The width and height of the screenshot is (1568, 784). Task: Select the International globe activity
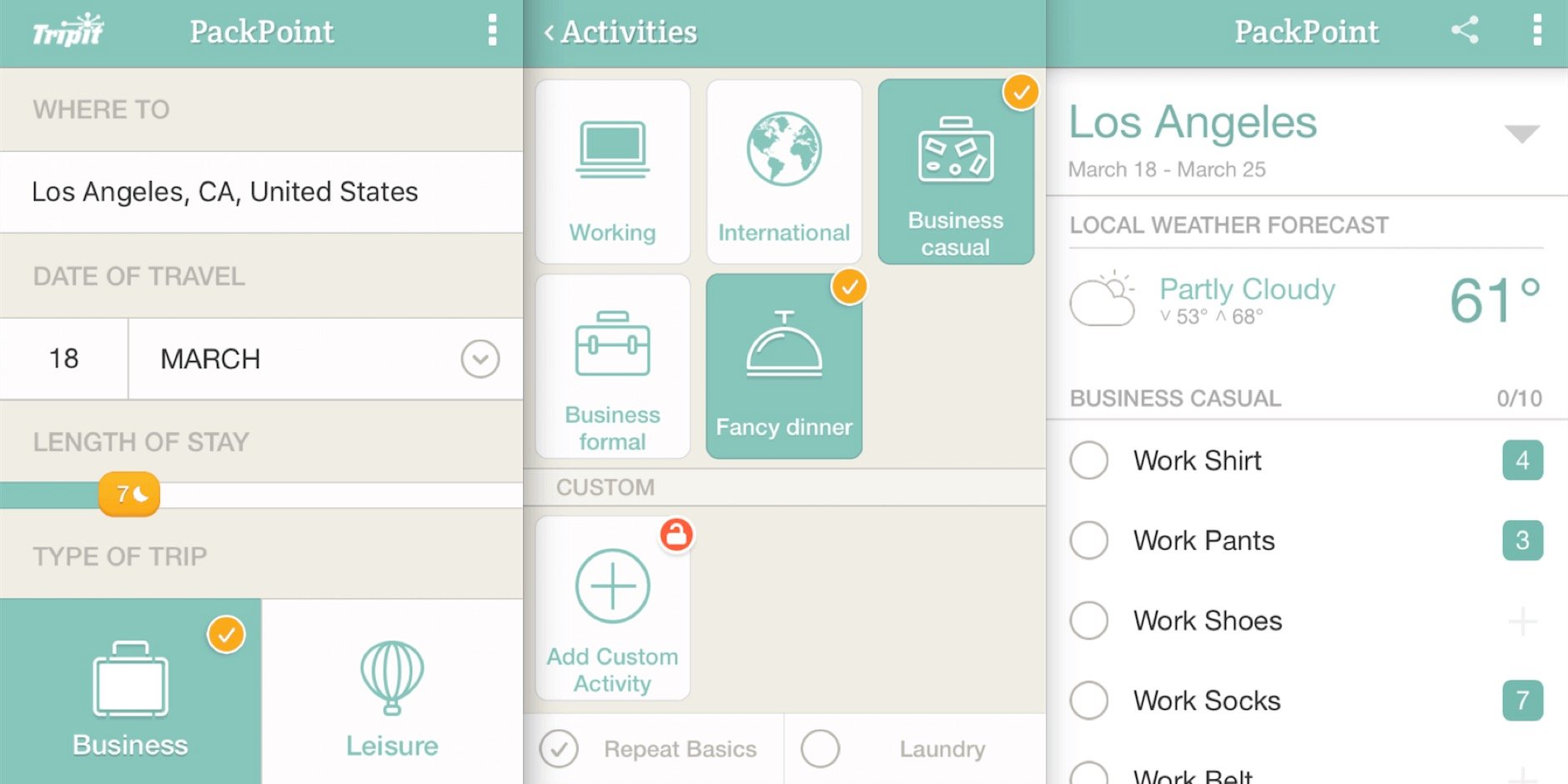[x=783, y=172]
